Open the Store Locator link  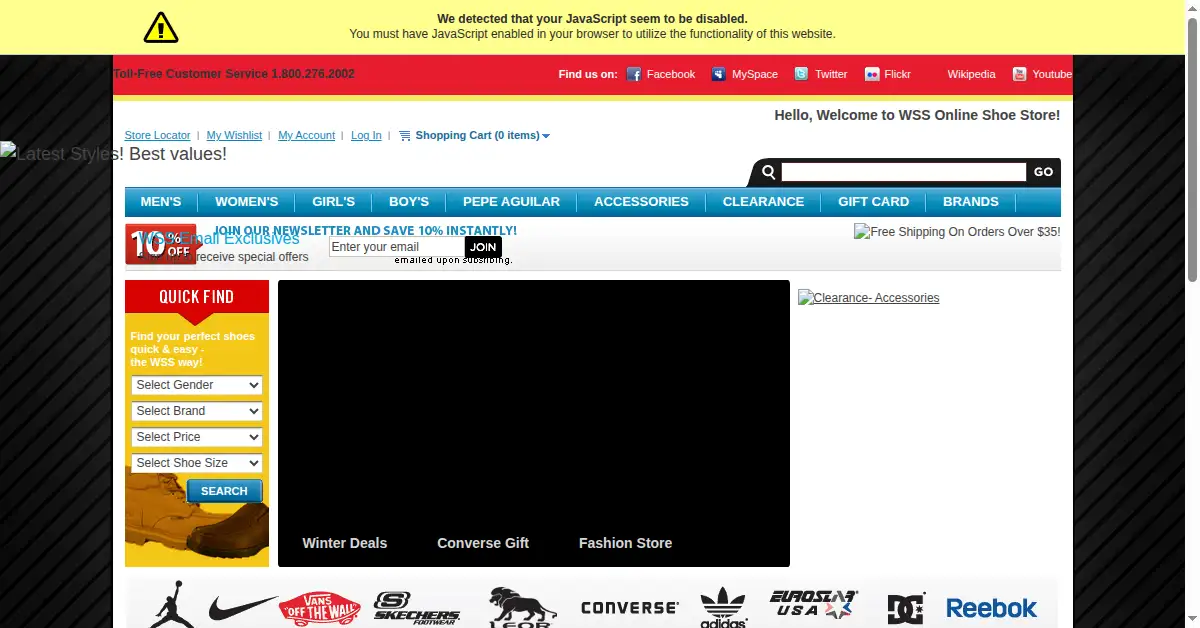[157, 135]
